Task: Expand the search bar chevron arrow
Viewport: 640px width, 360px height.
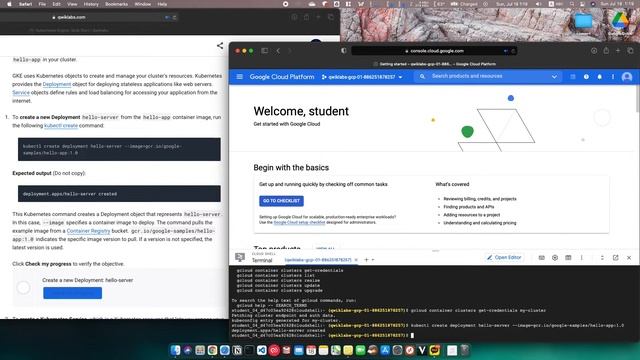Action: [x=554, y=77]
